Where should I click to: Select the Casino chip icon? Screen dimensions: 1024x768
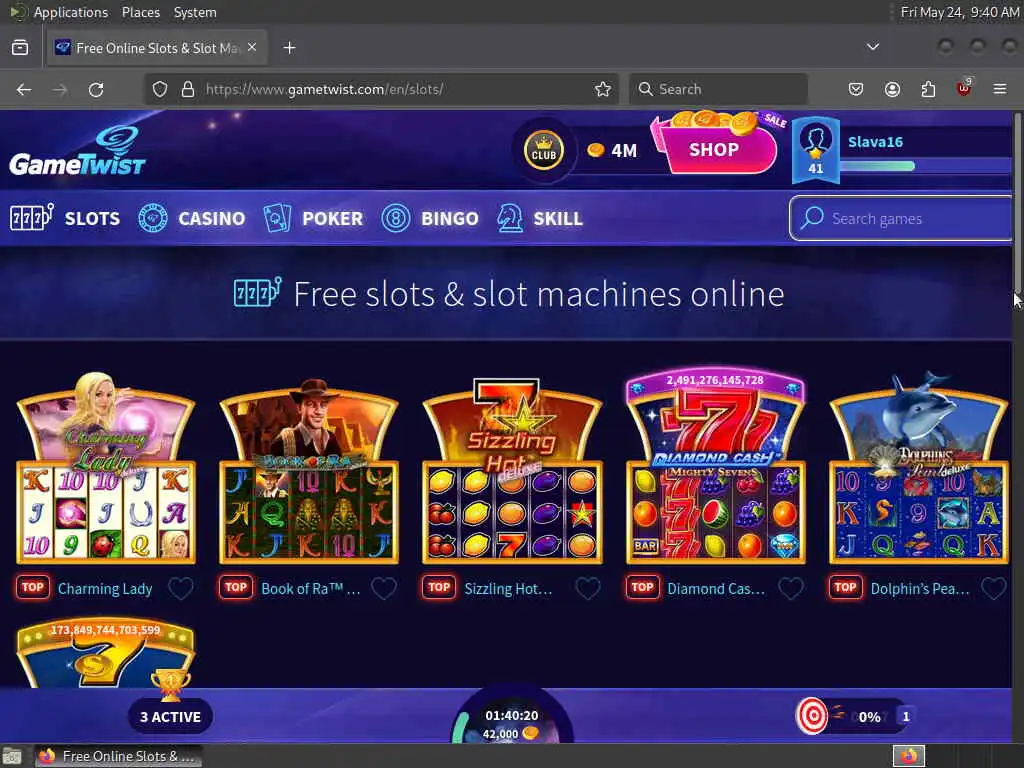pos(153,218)
